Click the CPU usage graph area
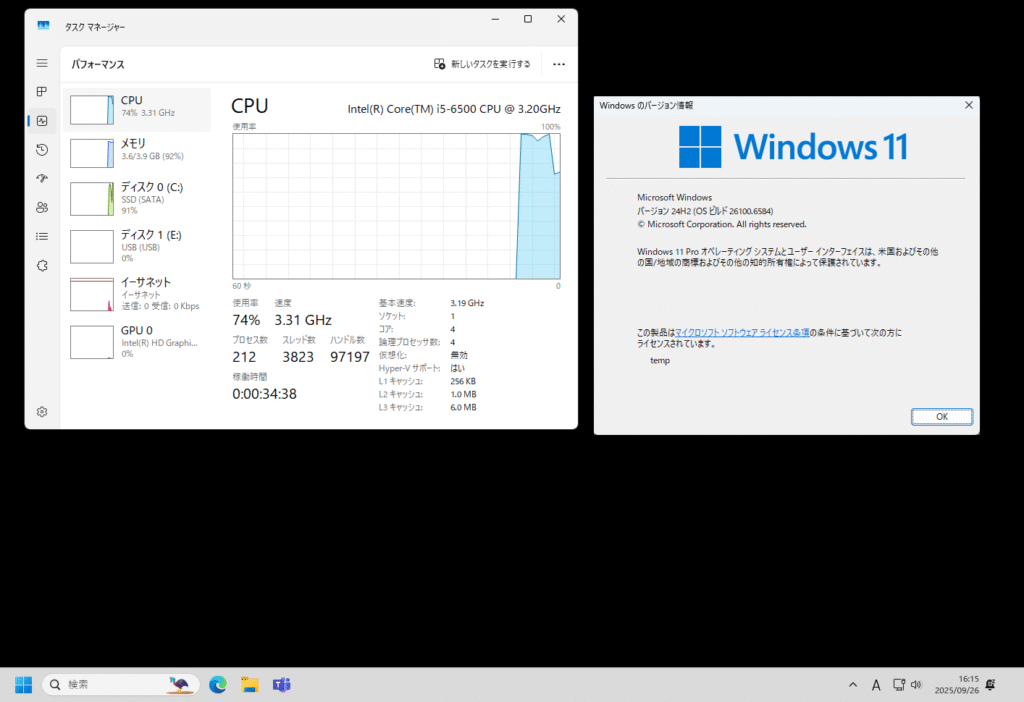Screen dimensions: 1024x702 click(x=396, y=206)
